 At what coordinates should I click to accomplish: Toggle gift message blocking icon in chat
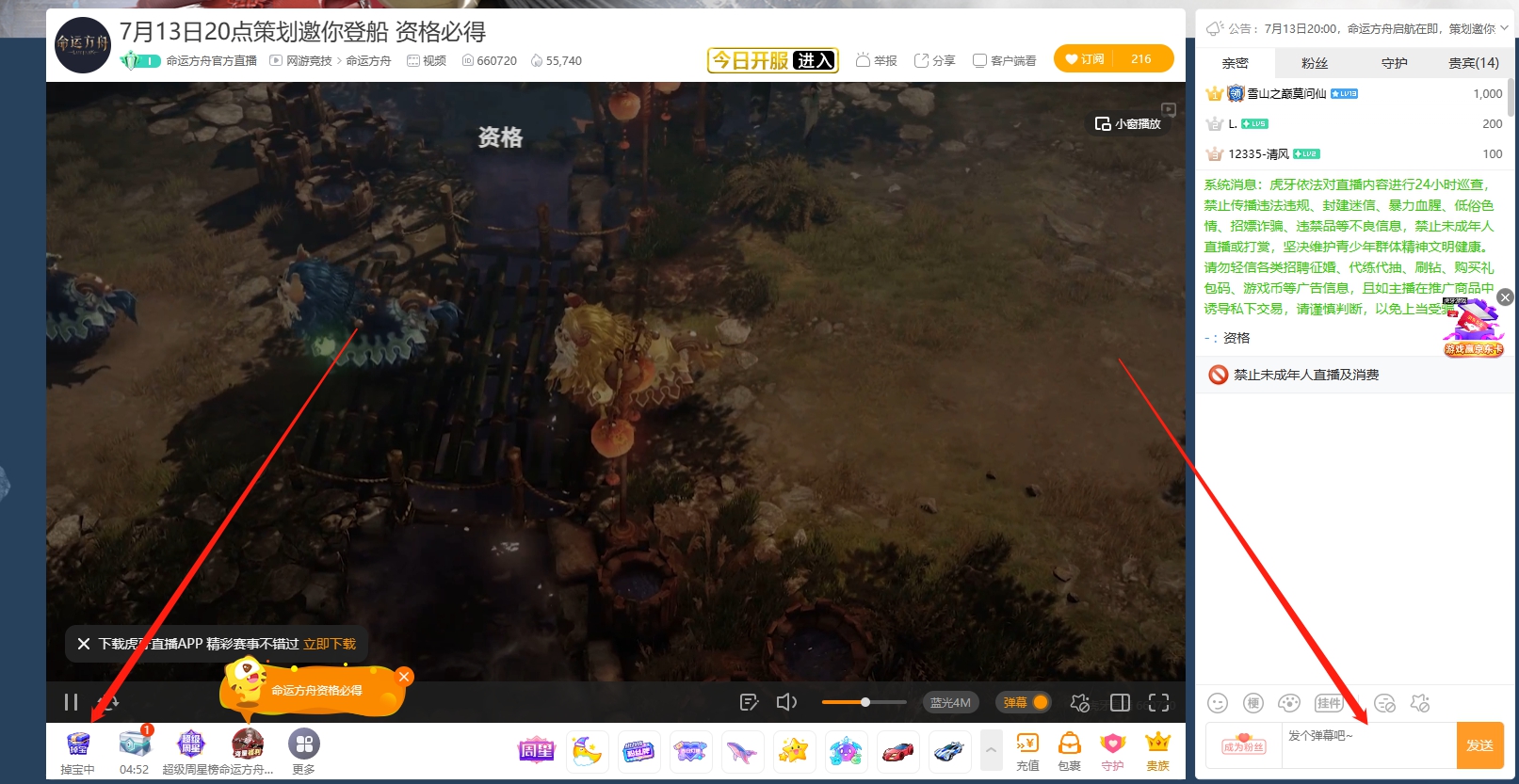point(1420,703)
